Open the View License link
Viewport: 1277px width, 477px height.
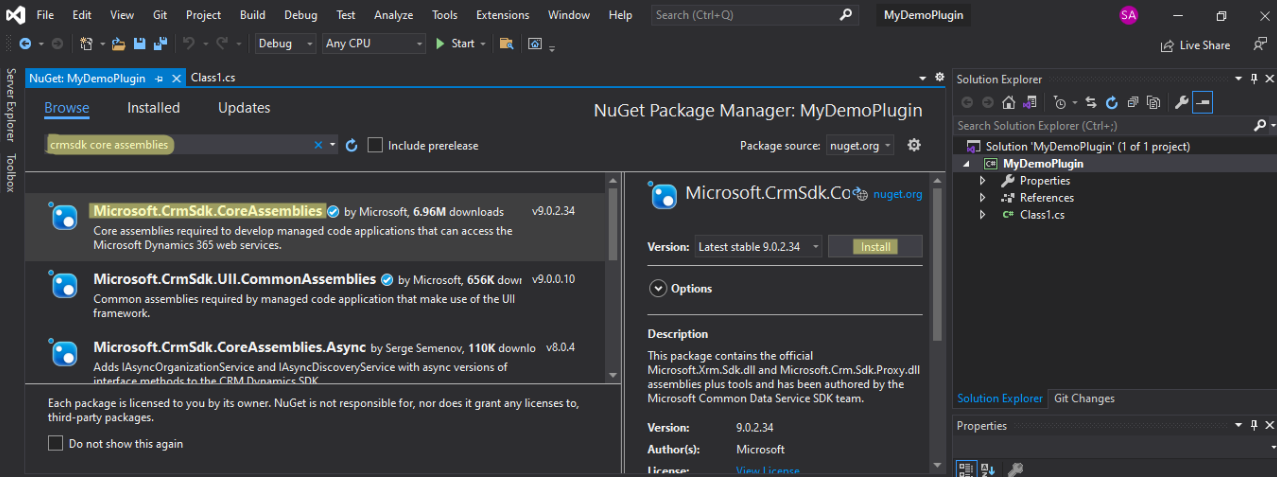pyautogui.click(x=767, y=471)
